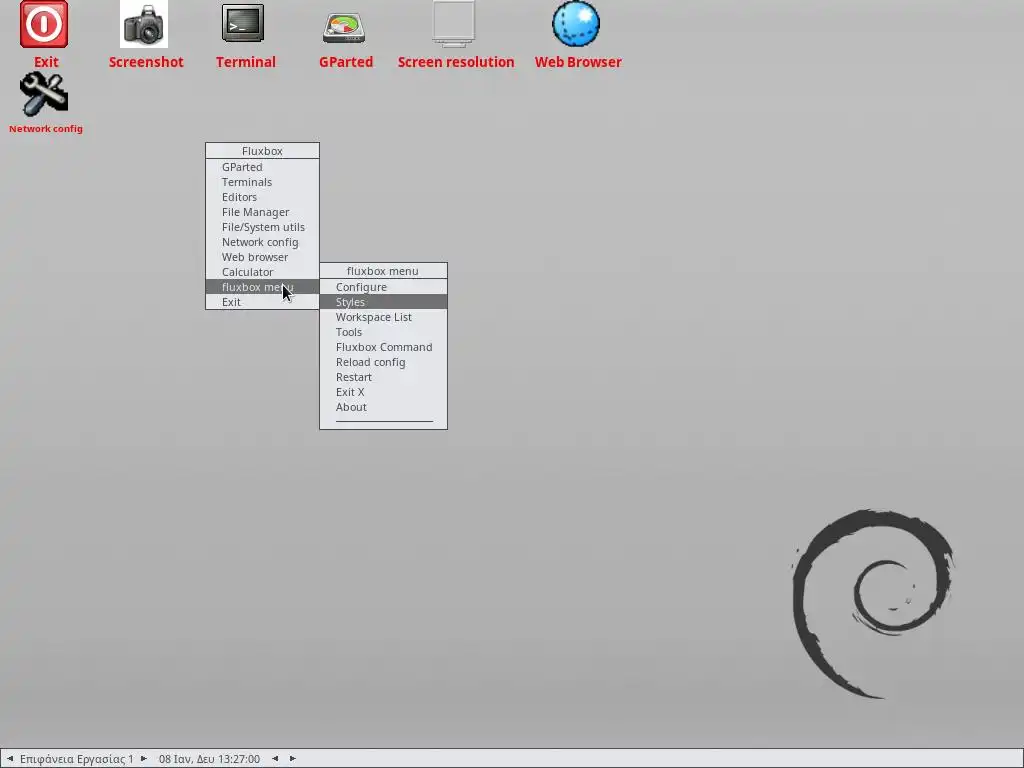Screen dimensions: 1024x768
Task: Launch Calculator from the Fluxbox menu
Action: [263, 272]
